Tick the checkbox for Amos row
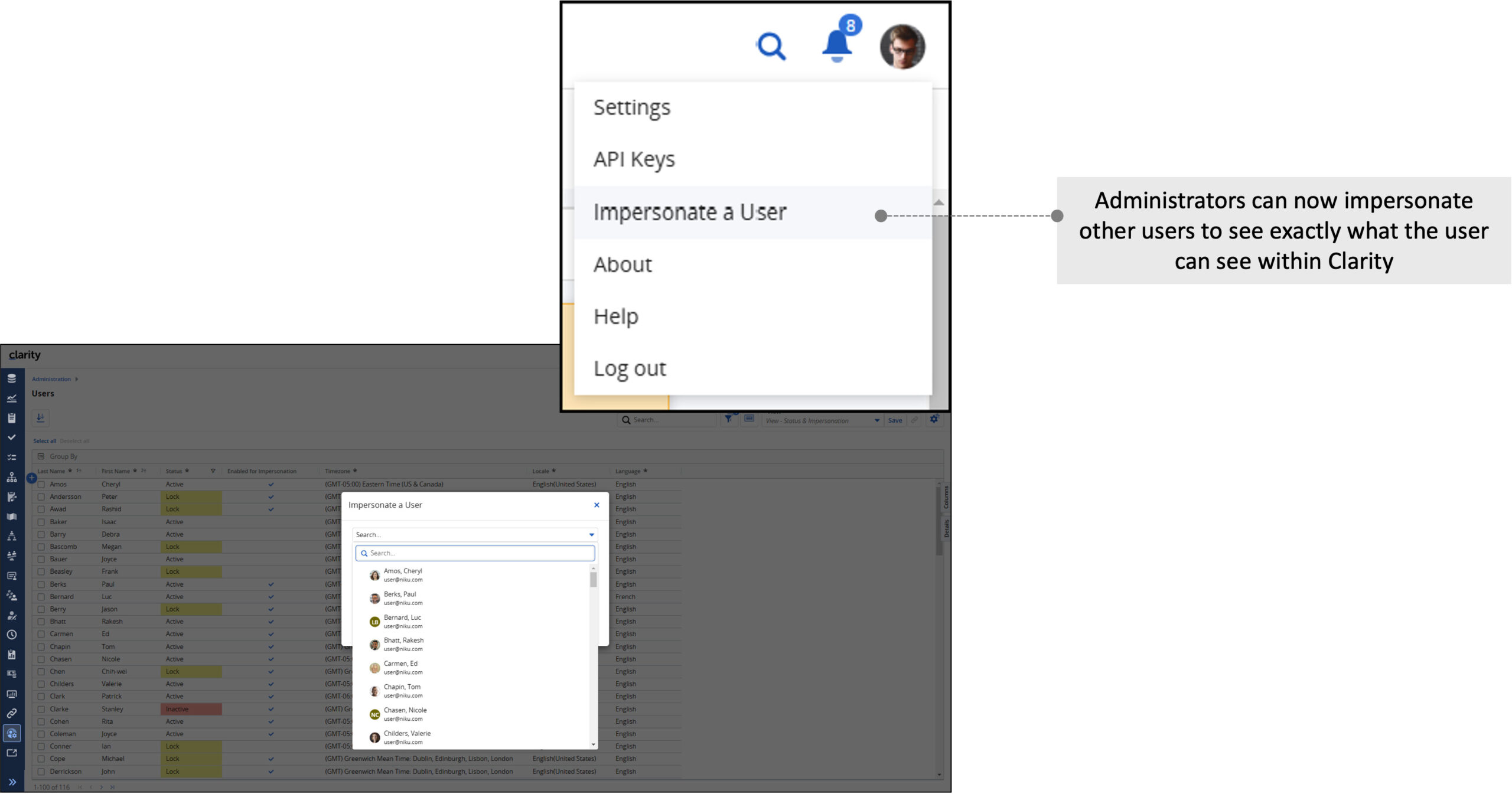 (41, 484)
